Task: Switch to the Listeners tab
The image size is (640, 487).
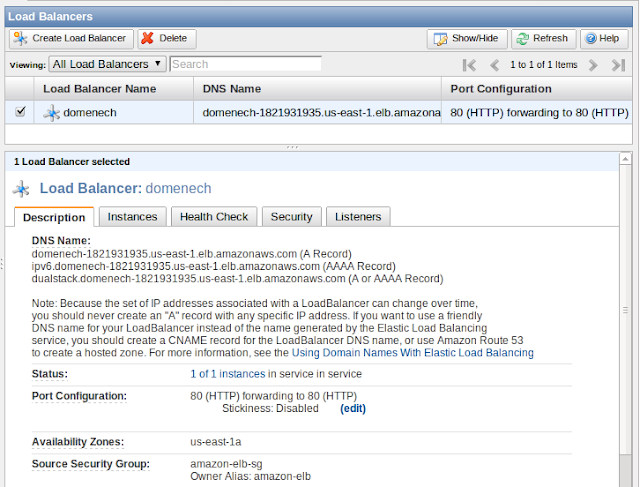Action: pos(358,216)
